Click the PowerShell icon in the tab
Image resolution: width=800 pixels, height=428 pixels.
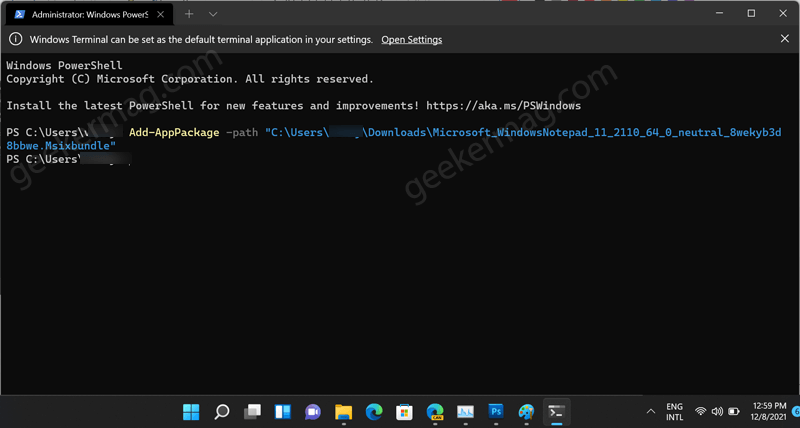click(x=19, y=14)
